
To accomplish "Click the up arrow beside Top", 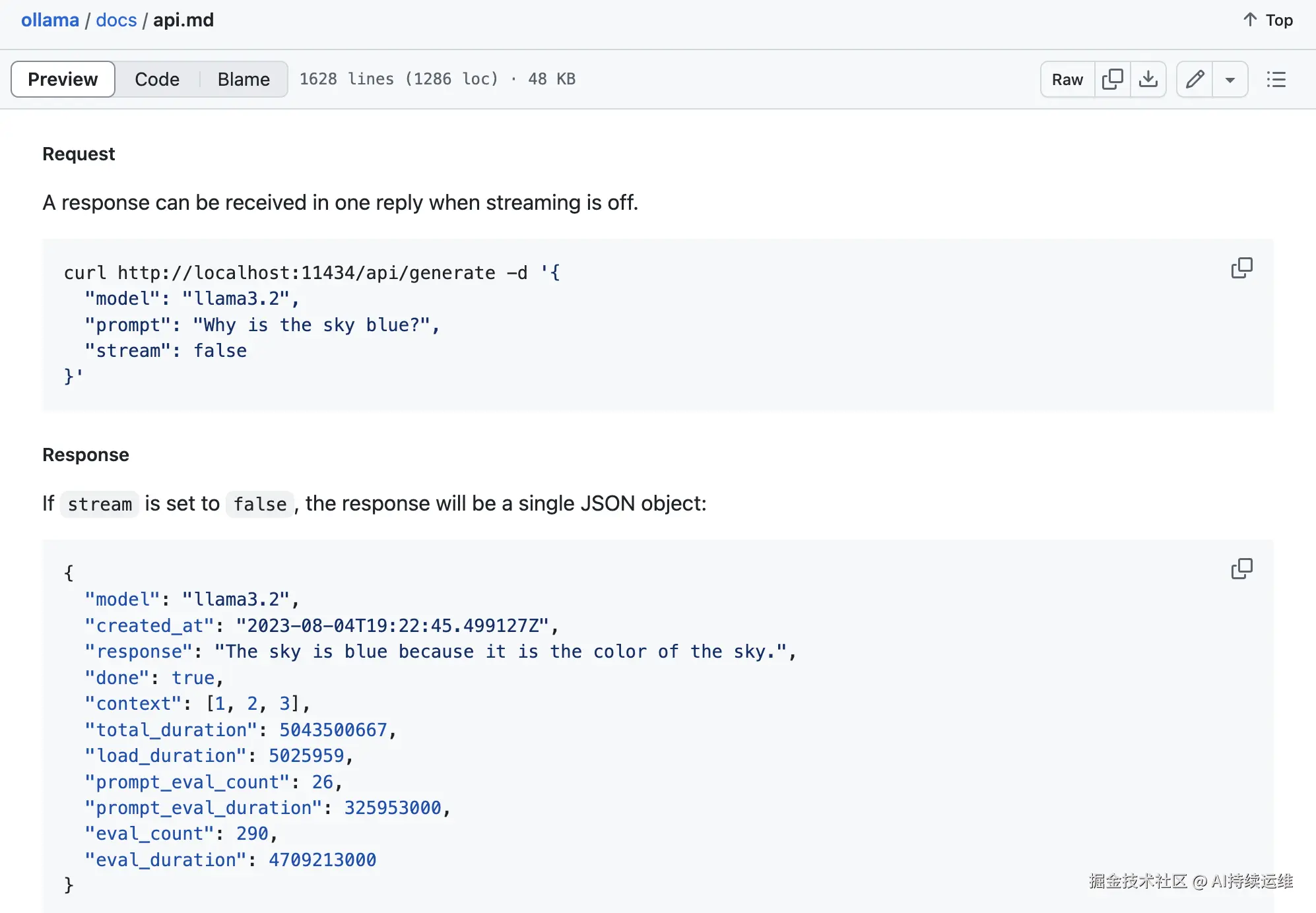I will pos(1249,20).
